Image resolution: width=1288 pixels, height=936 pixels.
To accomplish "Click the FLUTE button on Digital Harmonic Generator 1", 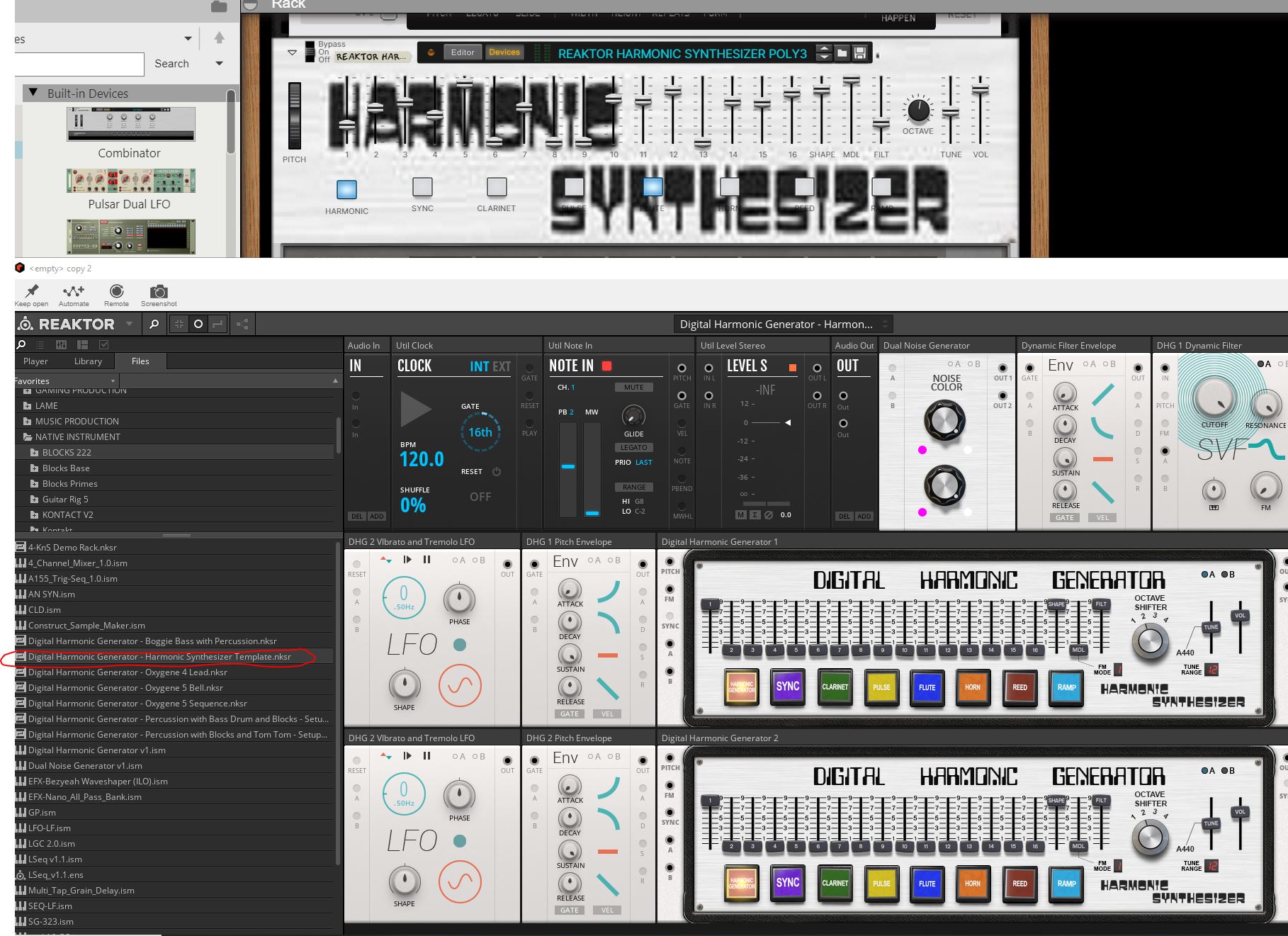I will click(x=927, y=687).
